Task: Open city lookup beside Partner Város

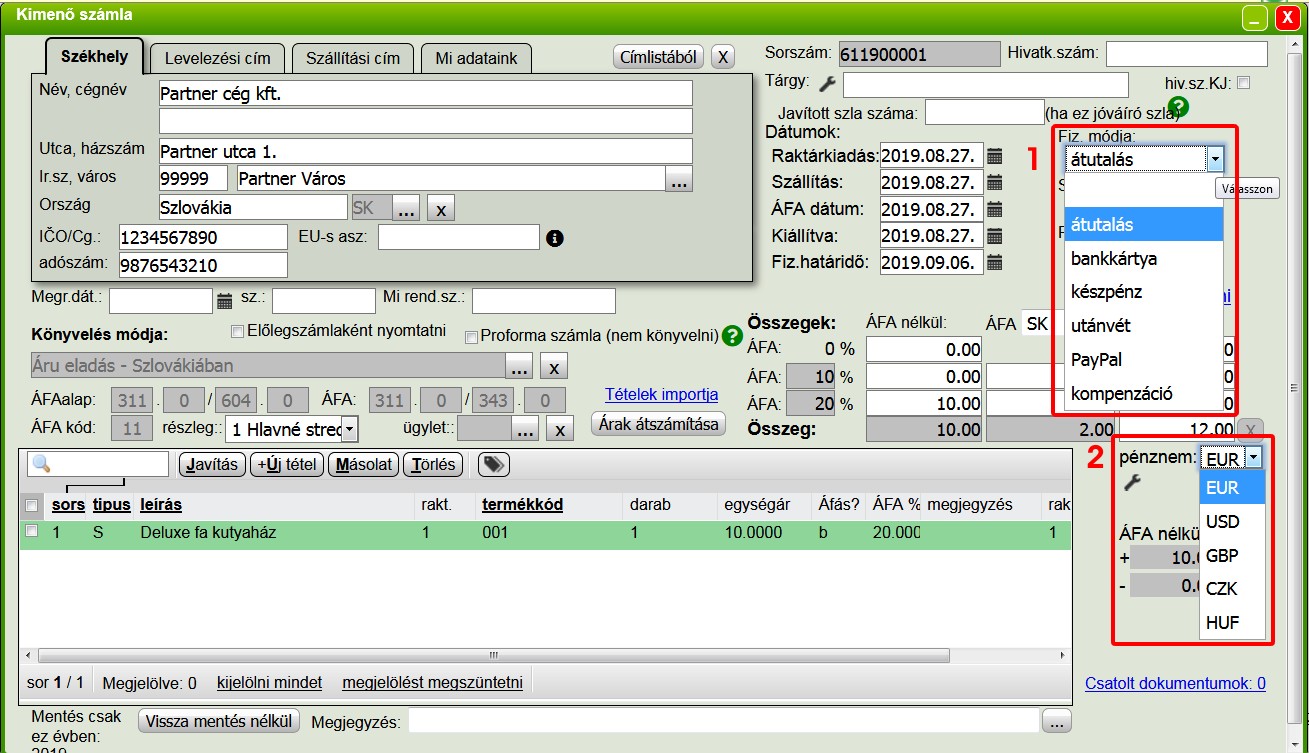Action: 679,180
